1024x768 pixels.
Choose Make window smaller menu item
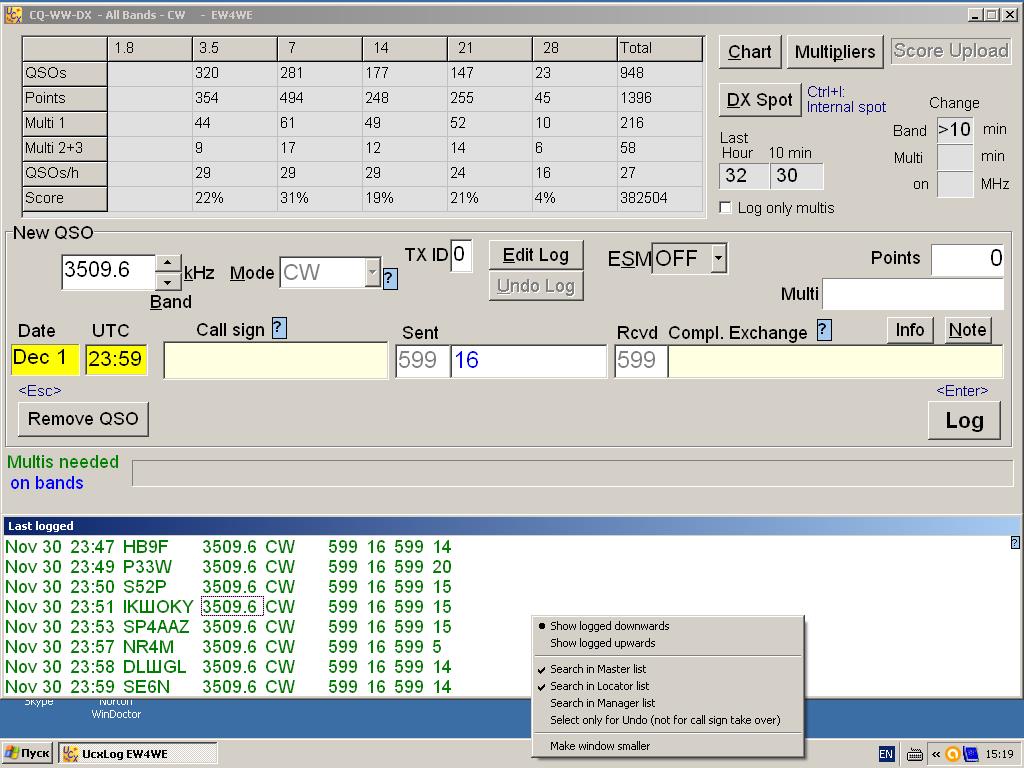599,746
